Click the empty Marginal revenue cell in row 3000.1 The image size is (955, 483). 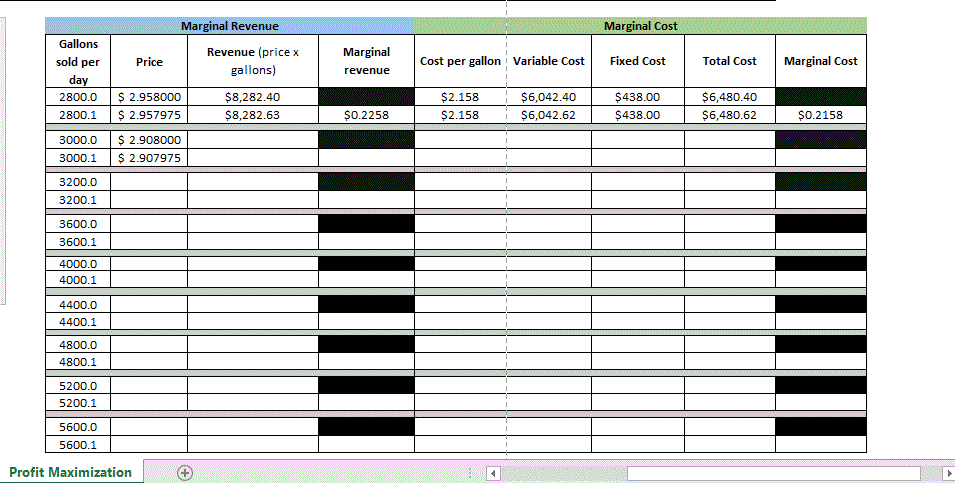point(366,158)
